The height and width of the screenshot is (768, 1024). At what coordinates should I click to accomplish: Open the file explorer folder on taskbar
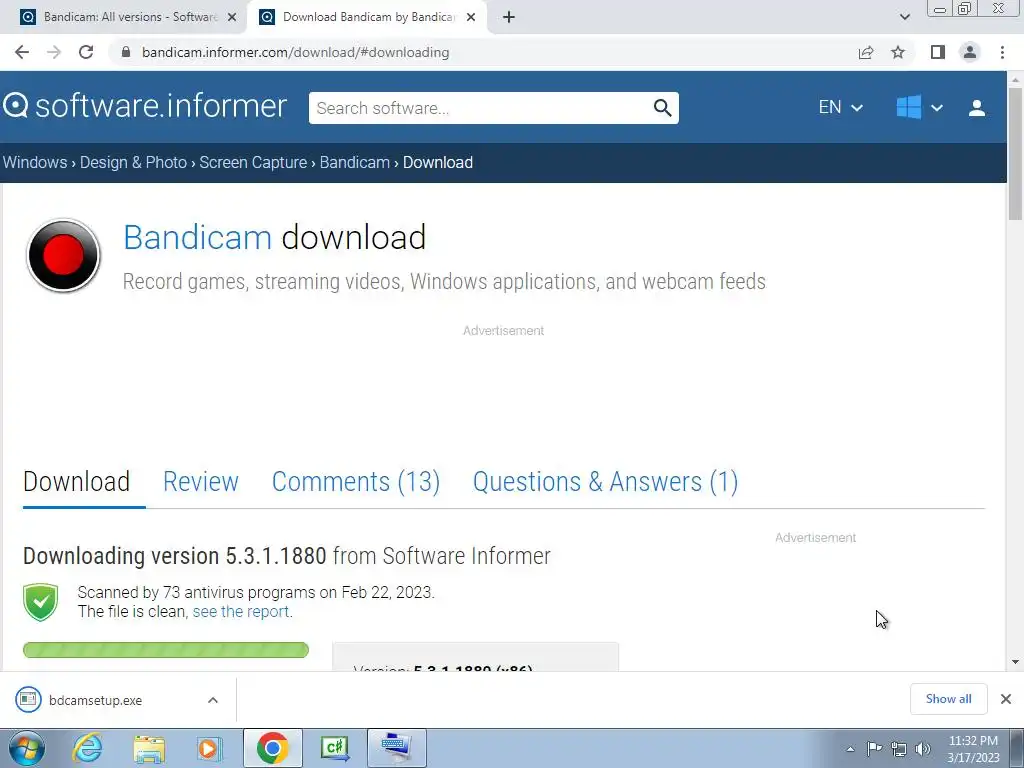coord(149,748)
